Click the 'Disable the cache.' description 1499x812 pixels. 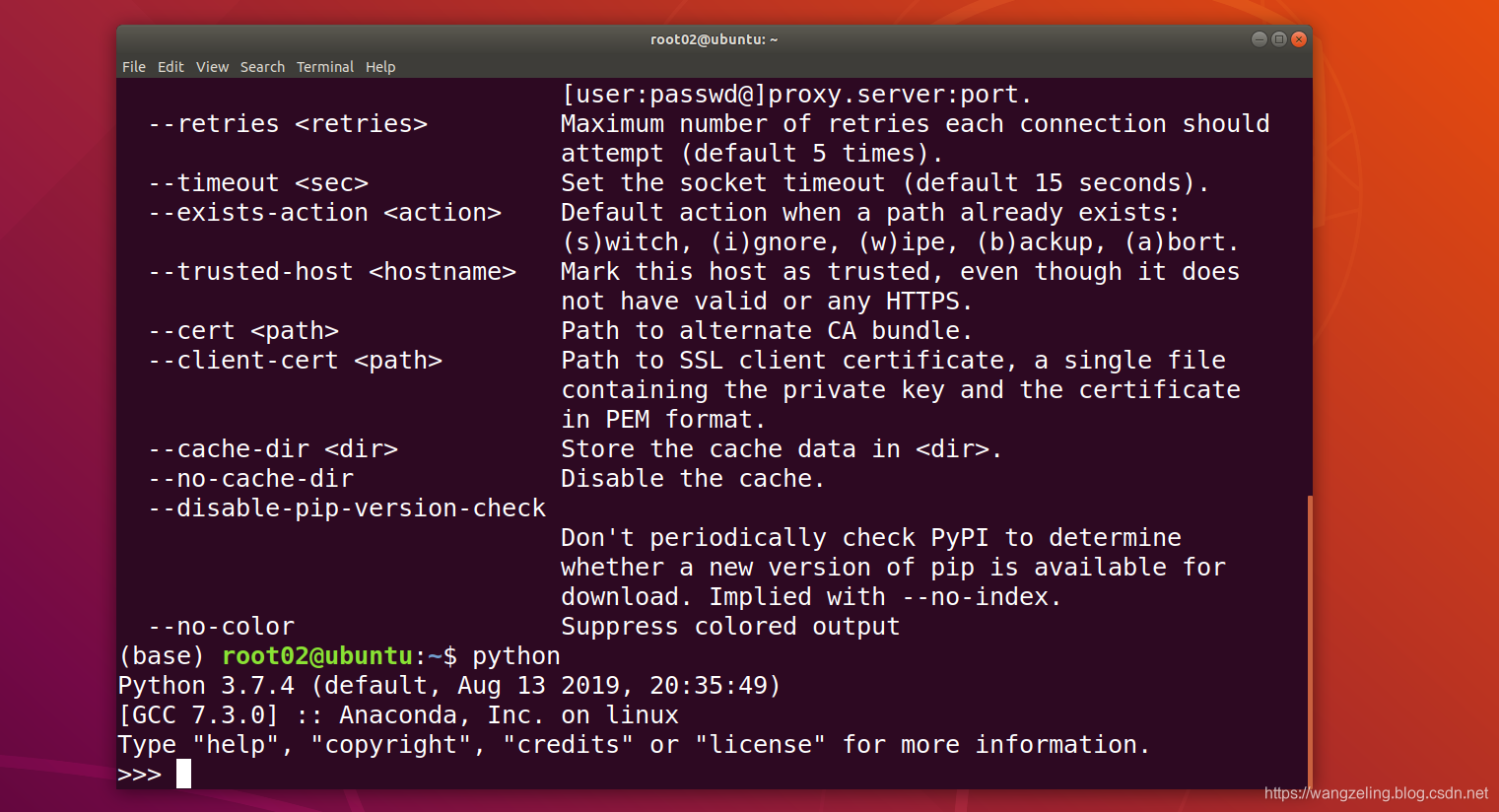[x=693, y=479]
